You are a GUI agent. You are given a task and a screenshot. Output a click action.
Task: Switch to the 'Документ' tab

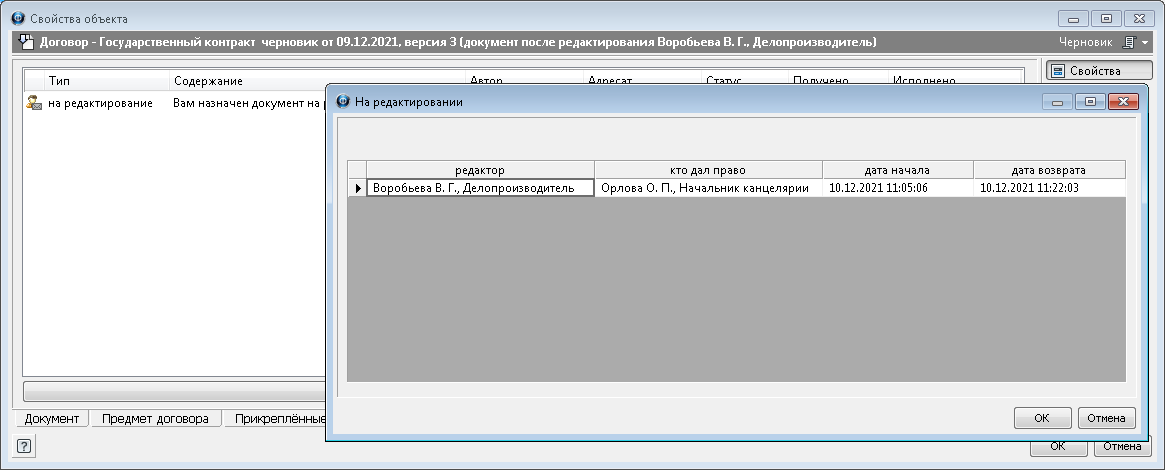[52, 419]
